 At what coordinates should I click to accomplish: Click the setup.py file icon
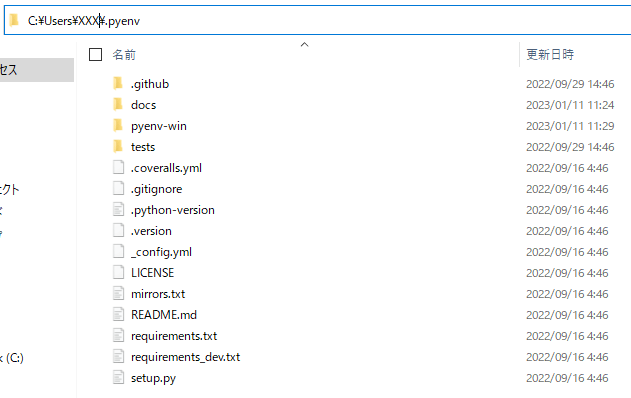tap(118, 377)
